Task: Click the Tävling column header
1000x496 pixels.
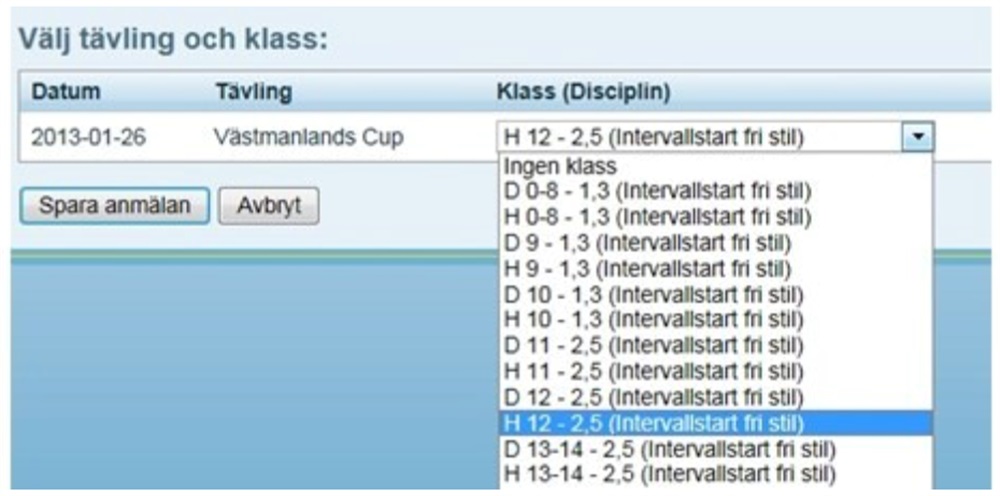Action: pyautogui.click(x=253, y=92)
